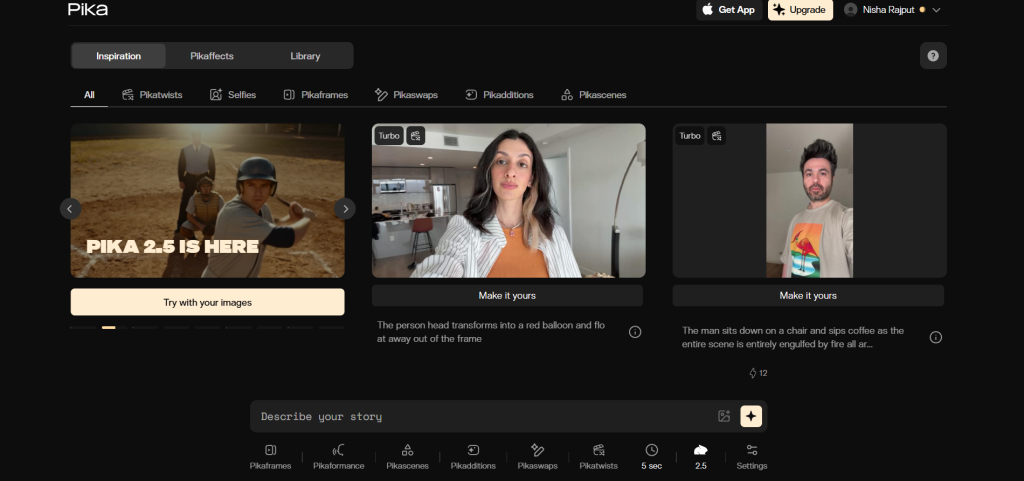The image size is (1024, 481).
Task: Open the Library tab
Action: (x=305, y=56)
